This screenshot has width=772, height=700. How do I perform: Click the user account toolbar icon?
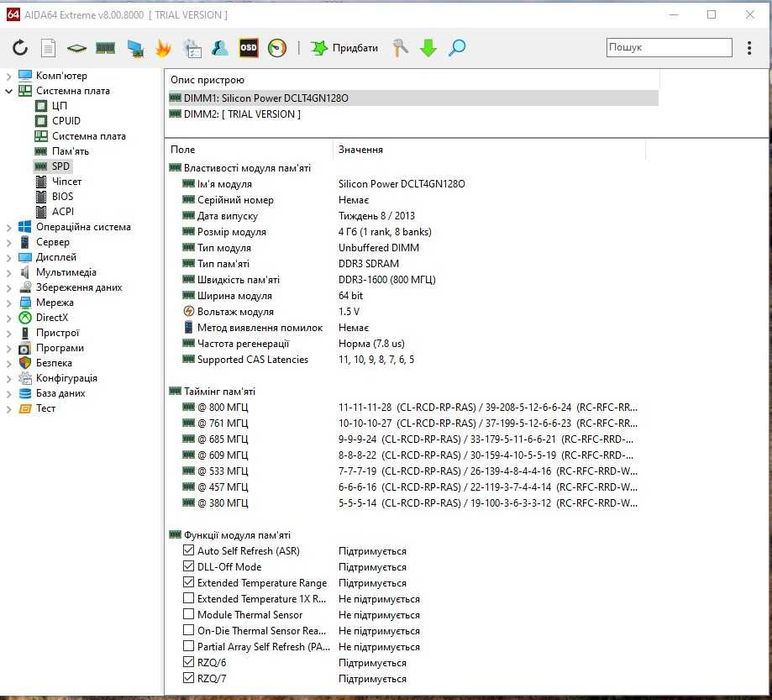coord(220,48)
